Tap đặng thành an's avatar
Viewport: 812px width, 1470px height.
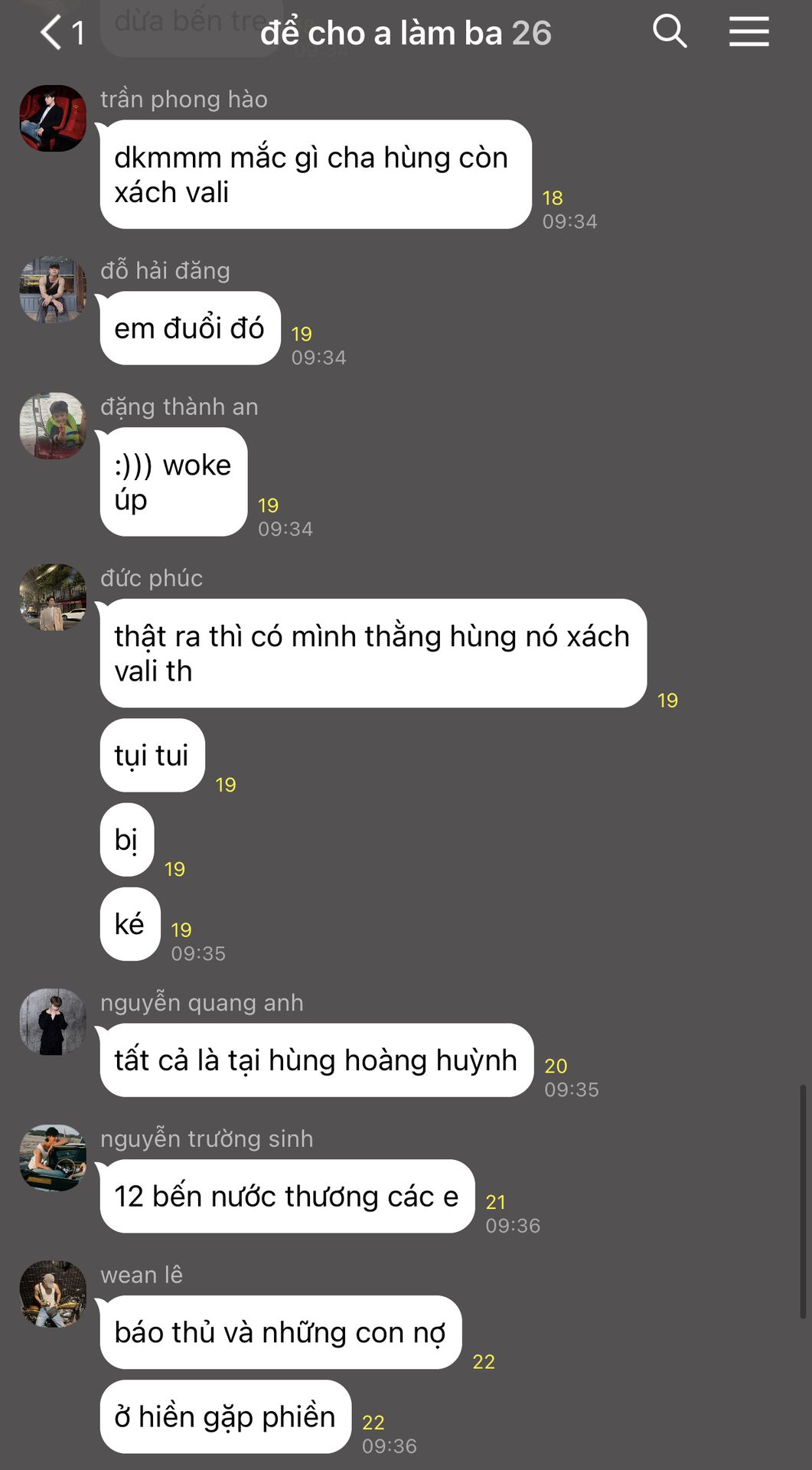[53, 426]
